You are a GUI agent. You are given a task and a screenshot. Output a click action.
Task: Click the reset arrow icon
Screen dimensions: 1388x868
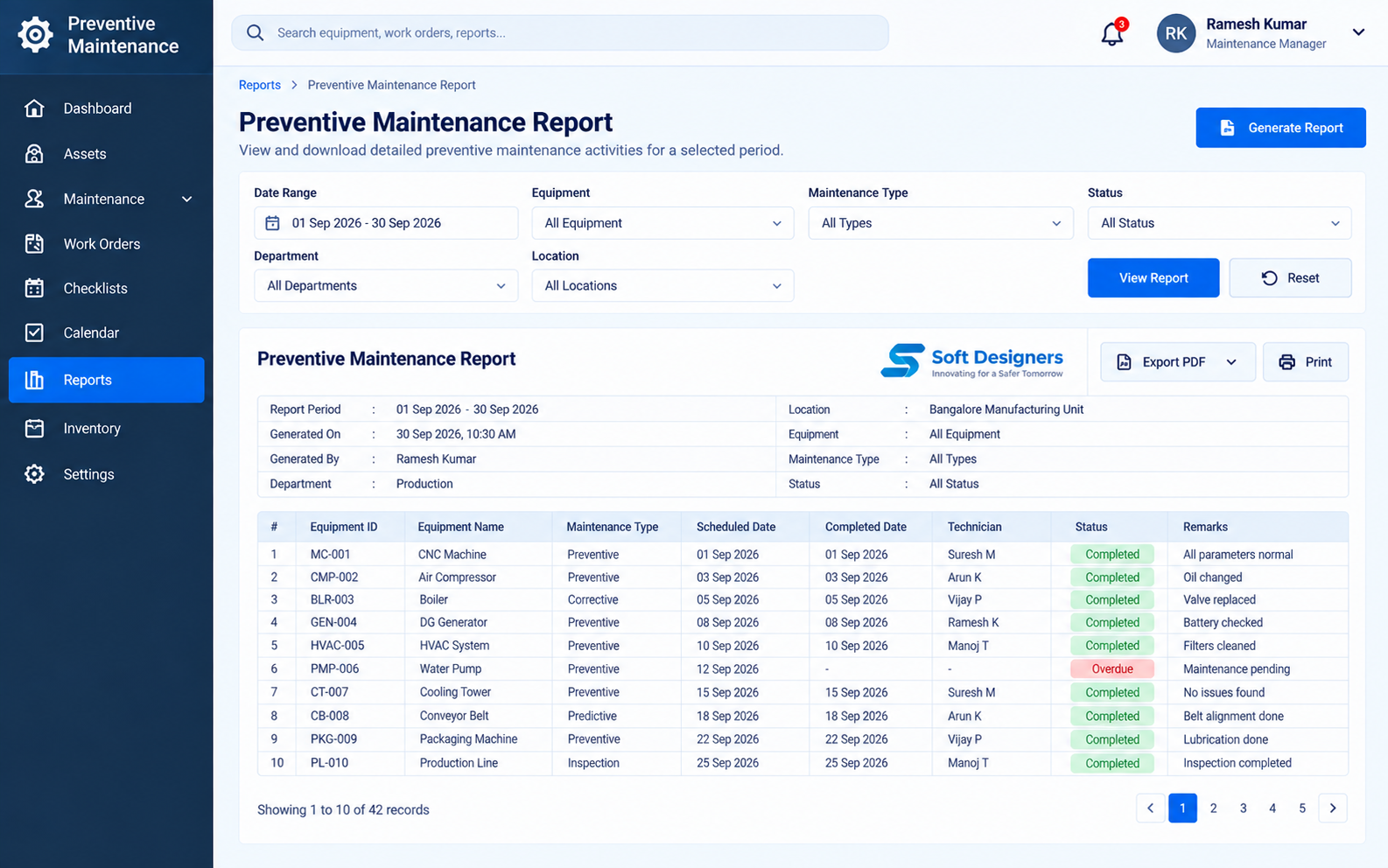(x=1269, y=278)
